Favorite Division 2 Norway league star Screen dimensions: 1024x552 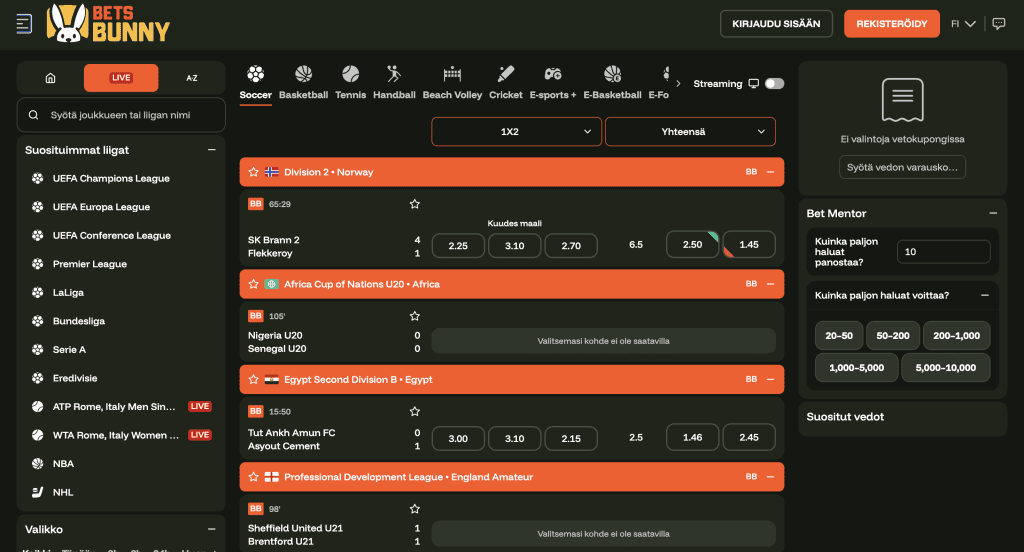(253, 172)
